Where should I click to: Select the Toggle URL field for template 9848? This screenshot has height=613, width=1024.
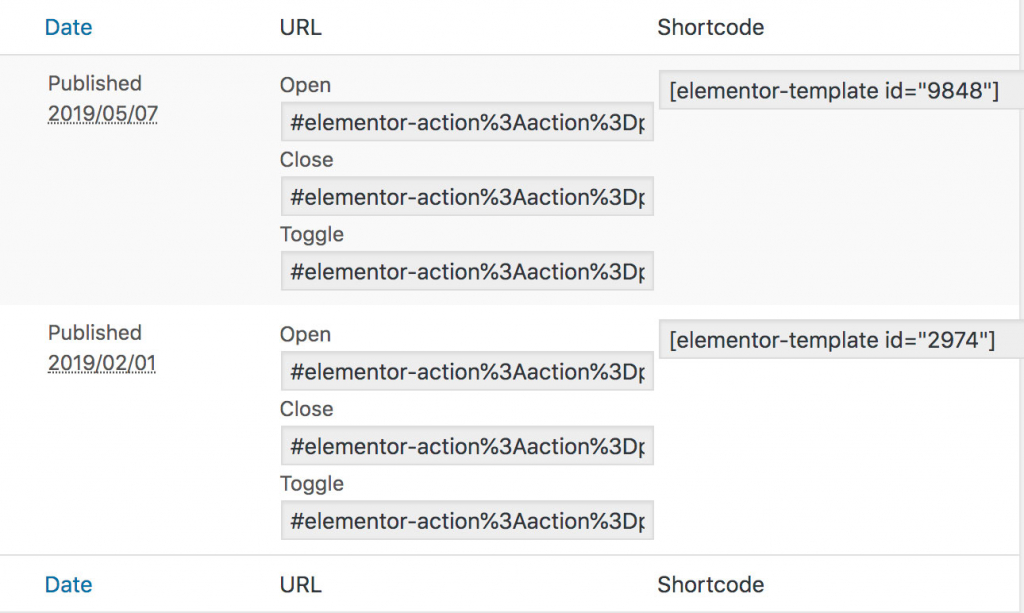[467, 271]
